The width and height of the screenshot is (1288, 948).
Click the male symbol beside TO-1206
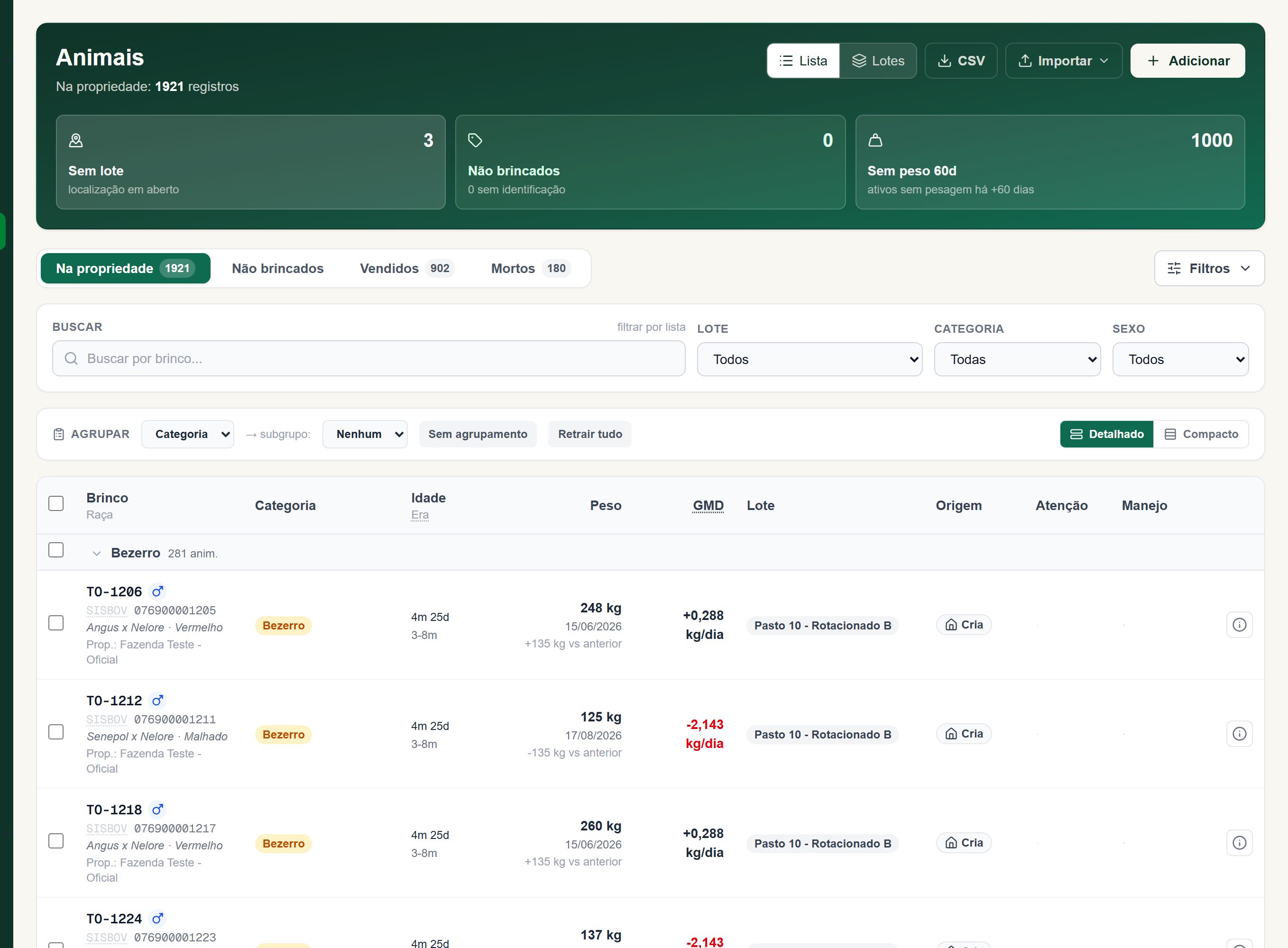tap(157, 591)
